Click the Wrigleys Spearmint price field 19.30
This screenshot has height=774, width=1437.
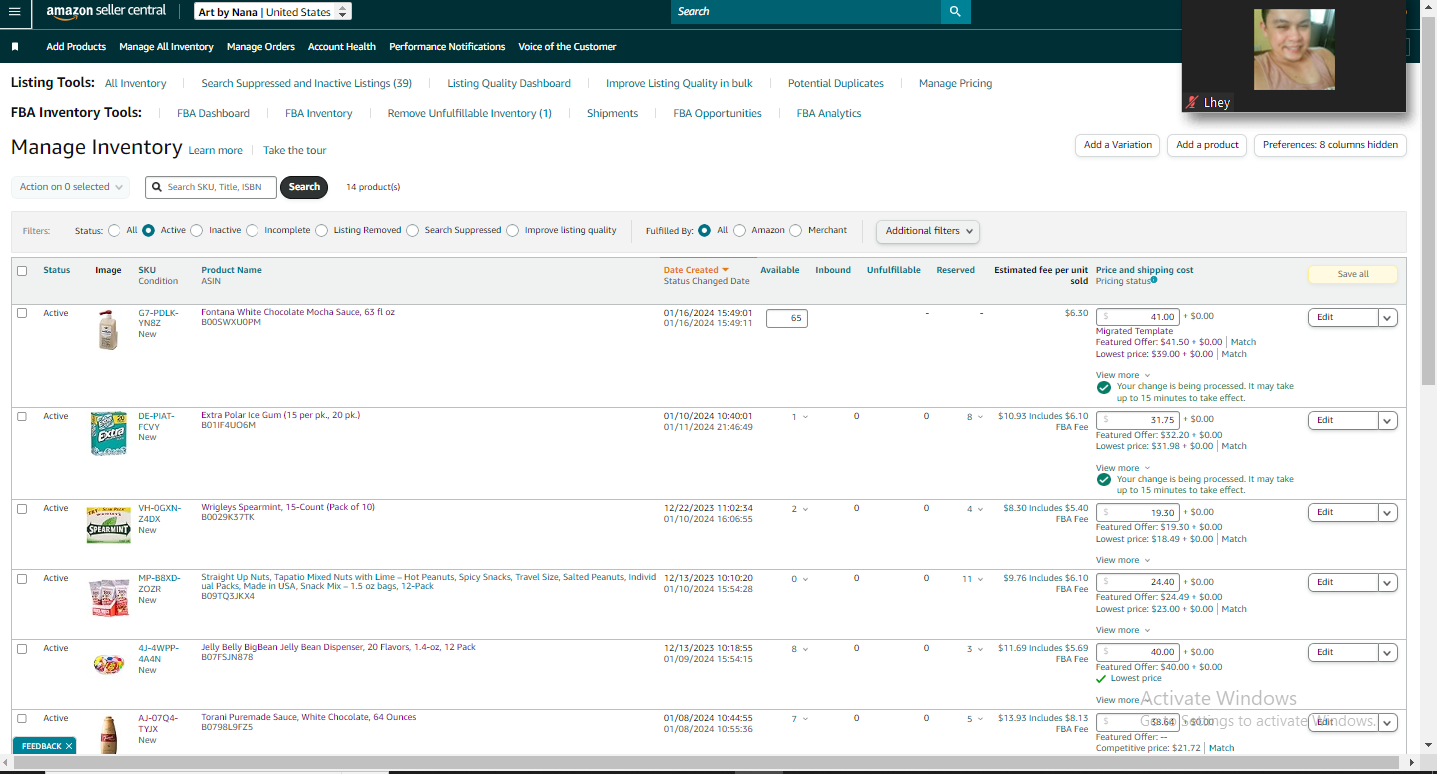click(1138, 512)
